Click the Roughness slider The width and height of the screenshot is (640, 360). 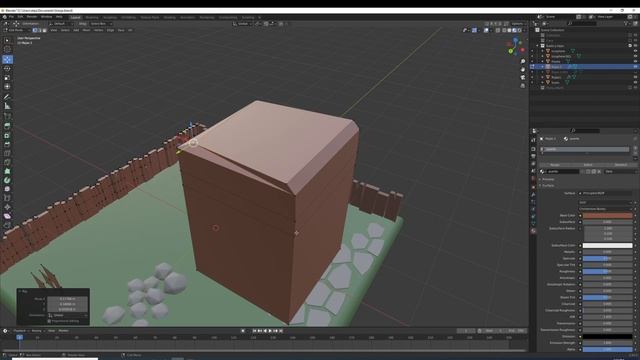[607, 271]
